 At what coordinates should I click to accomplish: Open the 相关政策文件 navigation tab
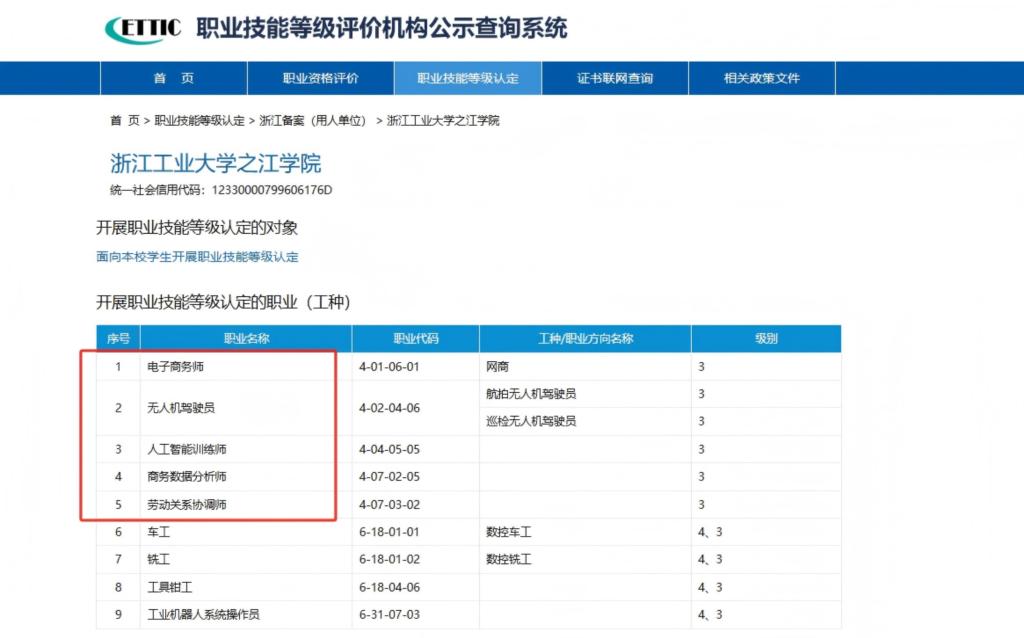tap(761, 78)
